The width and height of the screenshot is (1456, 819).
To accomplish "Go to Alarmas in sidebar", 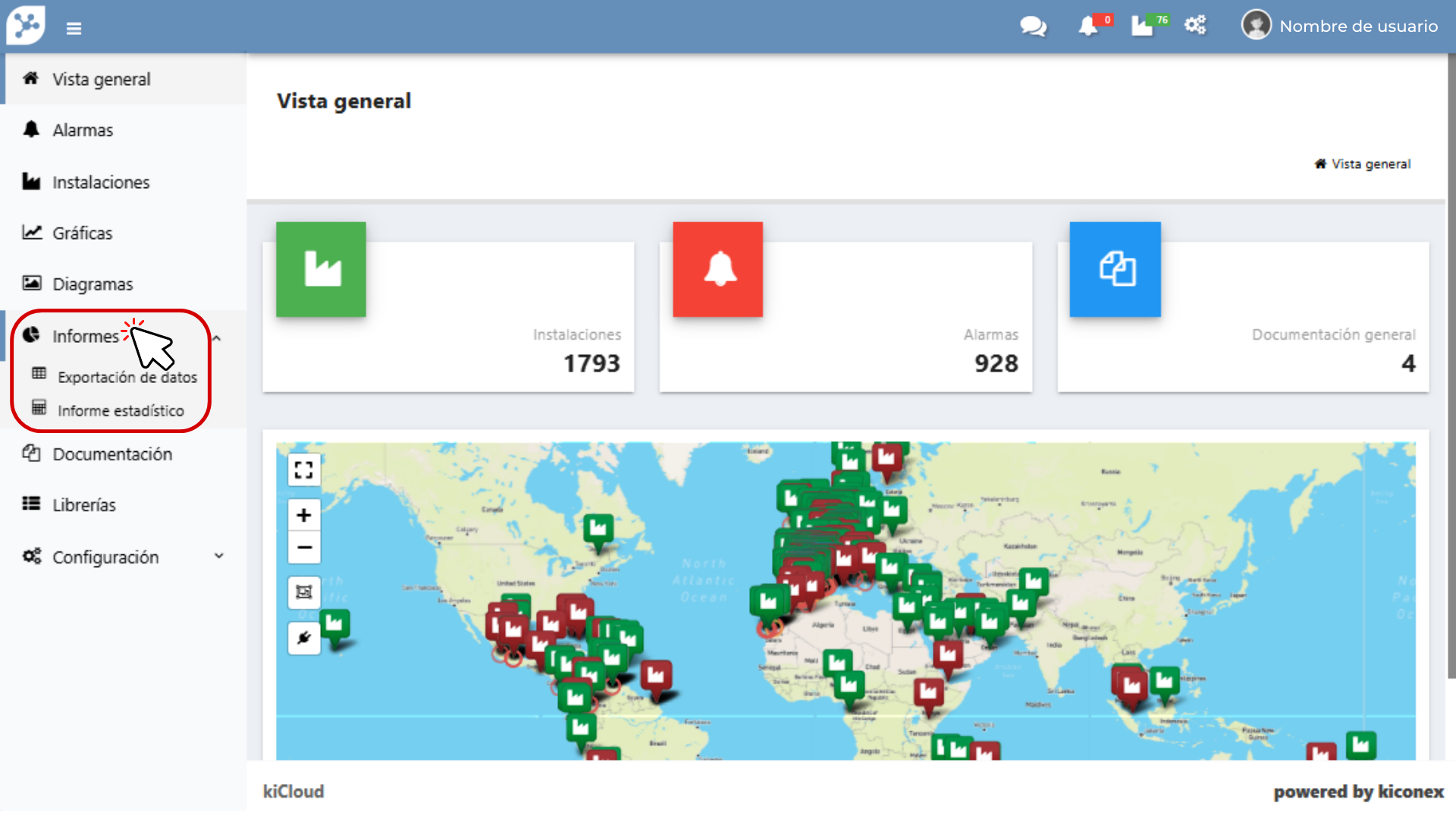I will [83, 130].
